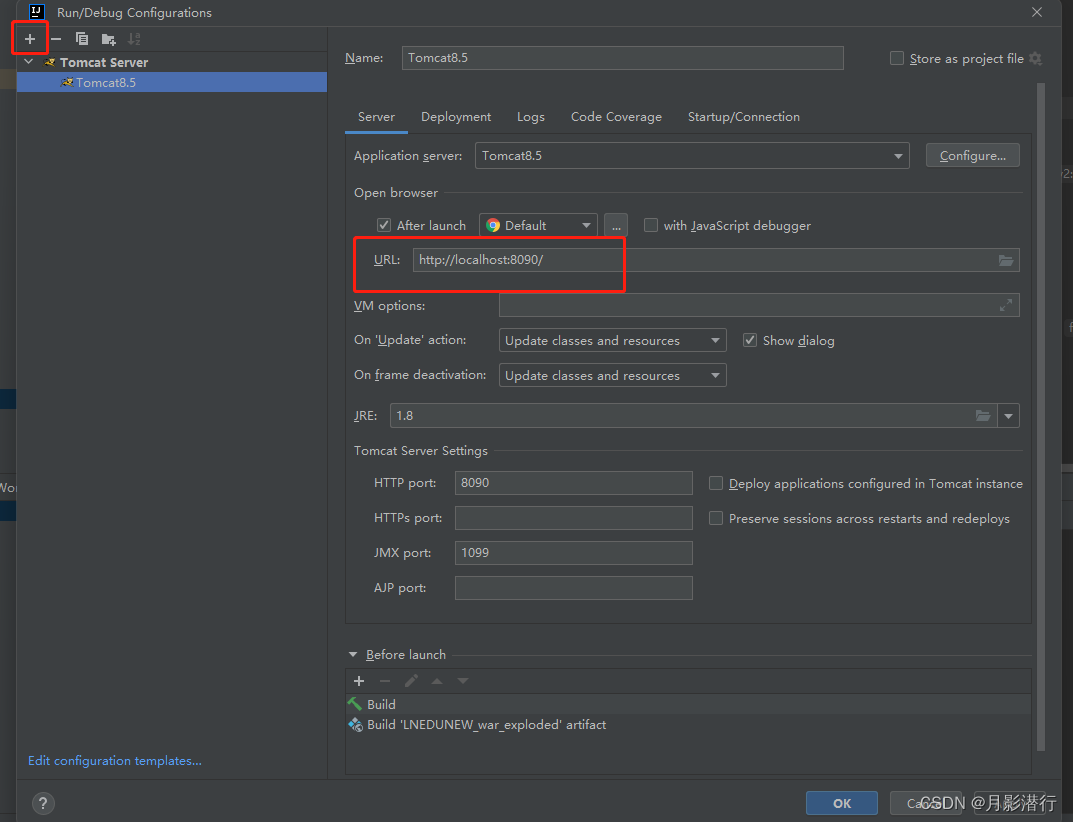Toggle the Show dialog checkbox
The height and width of the screenshot is (822, 1073).
point(750,340)
